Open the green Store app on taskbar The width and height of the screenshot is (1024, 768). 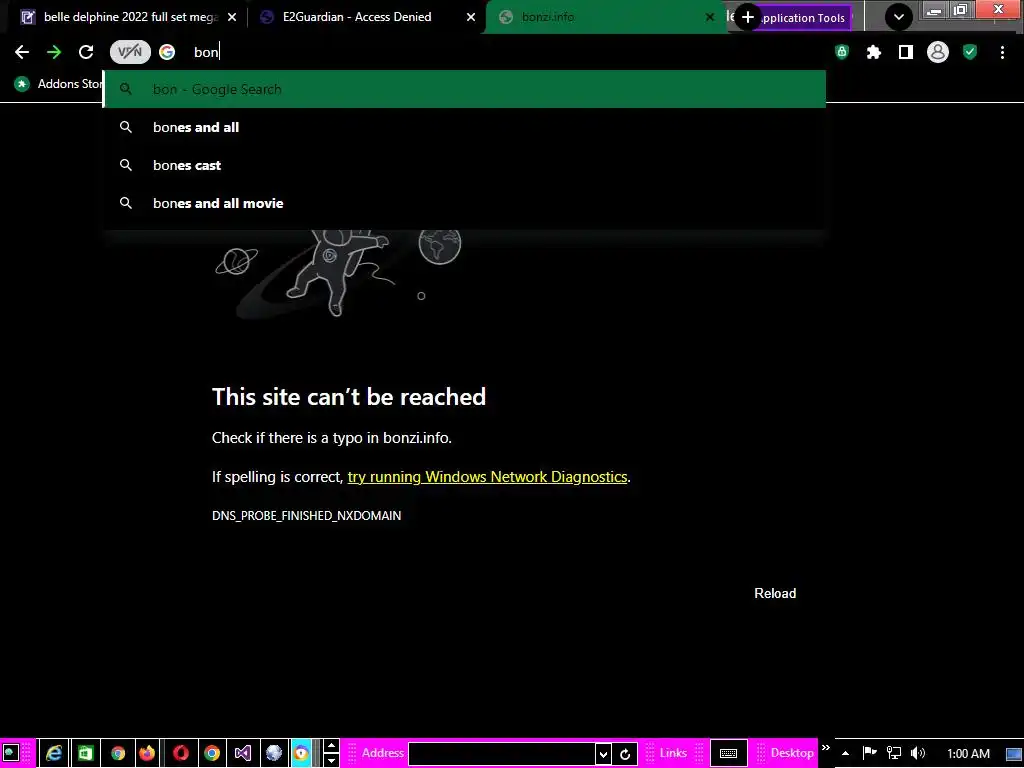(x=86, y=753)
